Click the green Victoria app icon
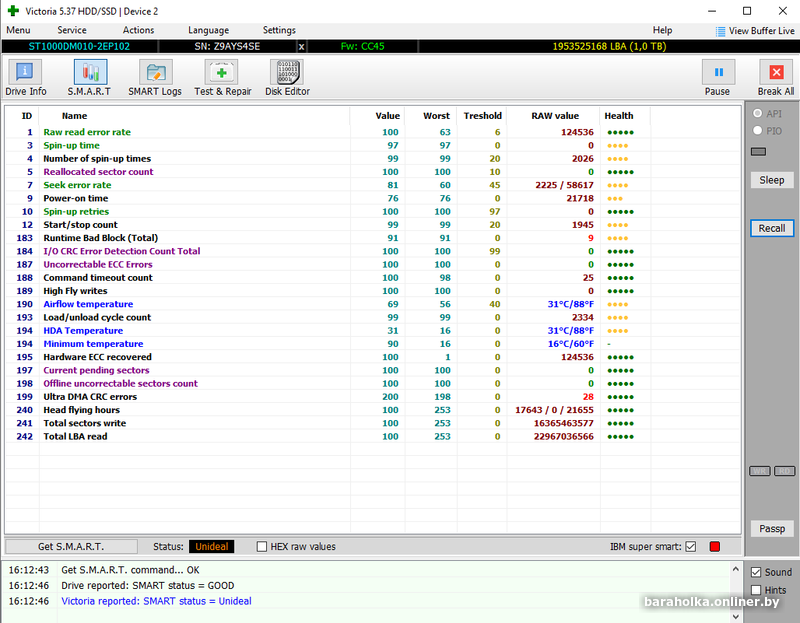 point(13,11)
